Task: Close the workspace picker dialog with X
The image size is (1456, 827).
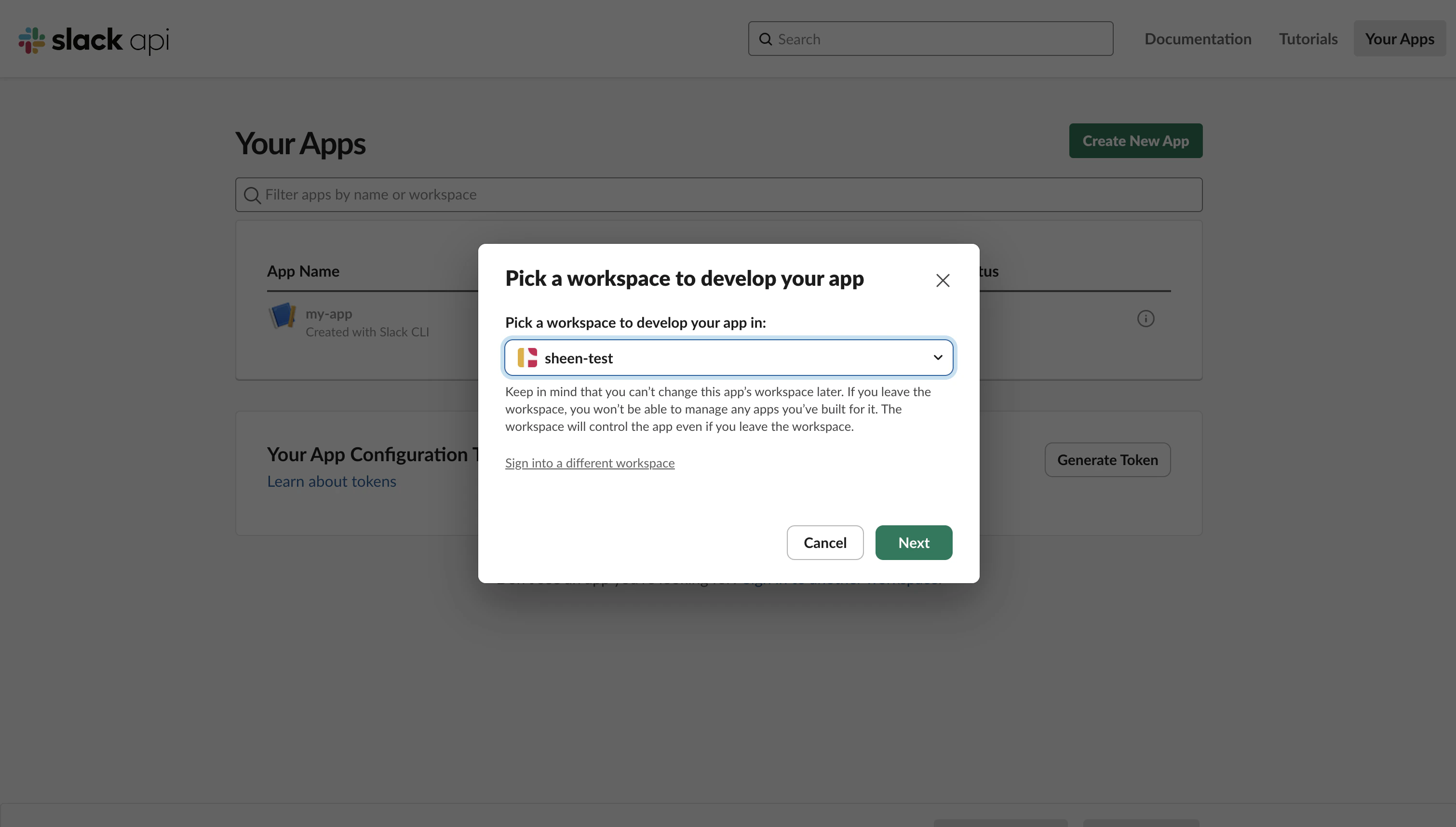Action: tap(943, 280)
